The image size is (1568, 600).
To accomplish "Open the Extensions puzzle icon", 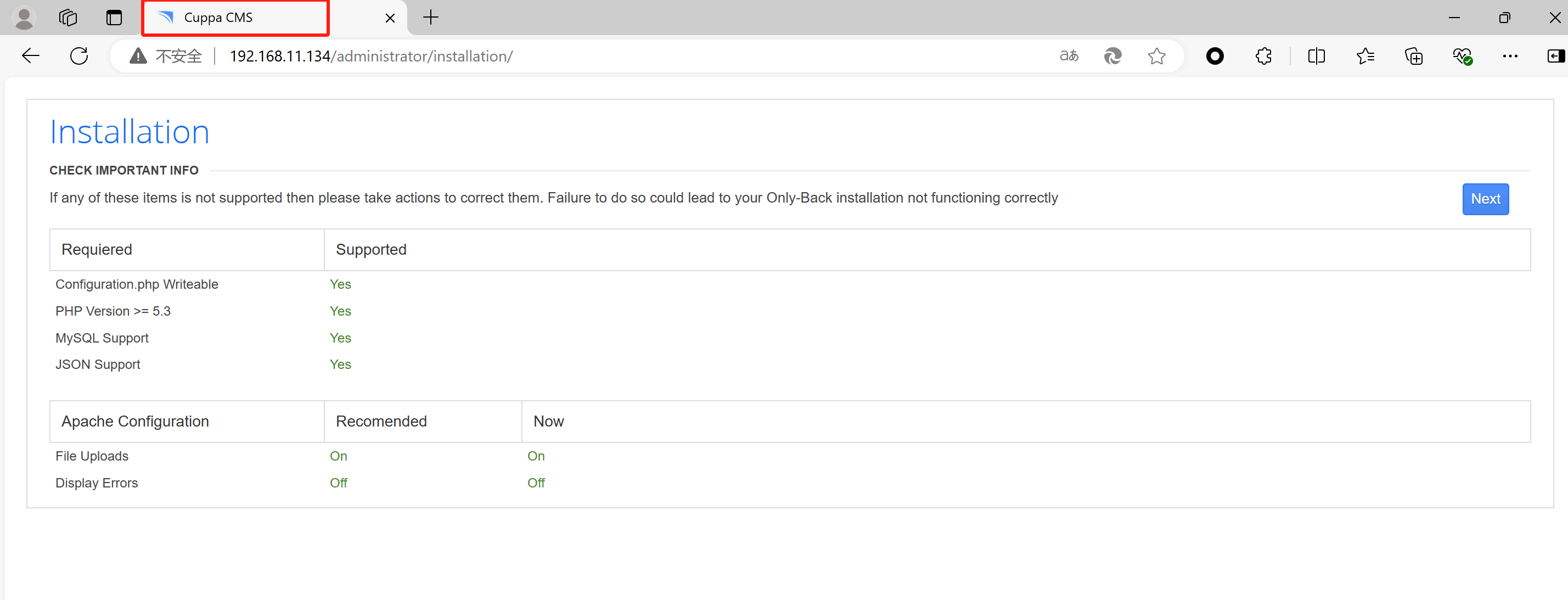I will [x=1263, y=56].
